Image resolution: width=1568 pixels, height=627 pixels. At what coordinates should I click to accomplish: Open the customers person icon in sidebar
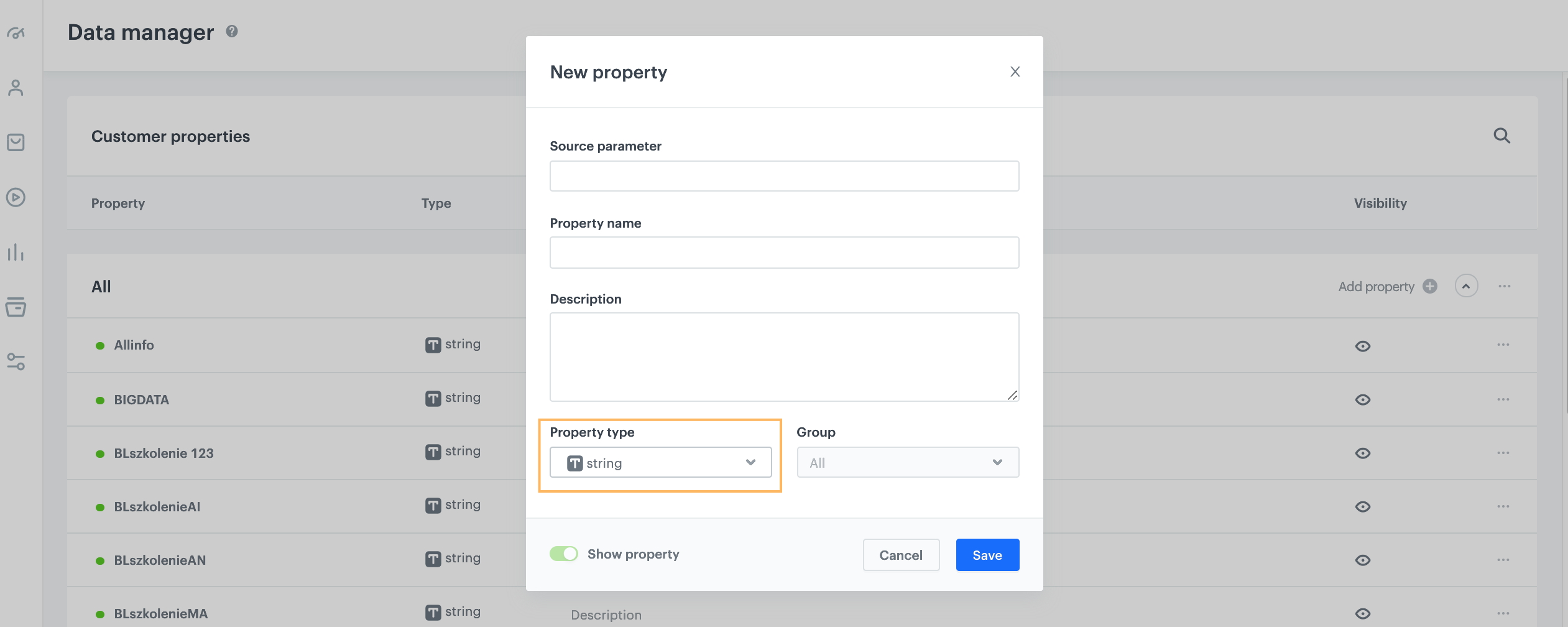click(16, 88)
